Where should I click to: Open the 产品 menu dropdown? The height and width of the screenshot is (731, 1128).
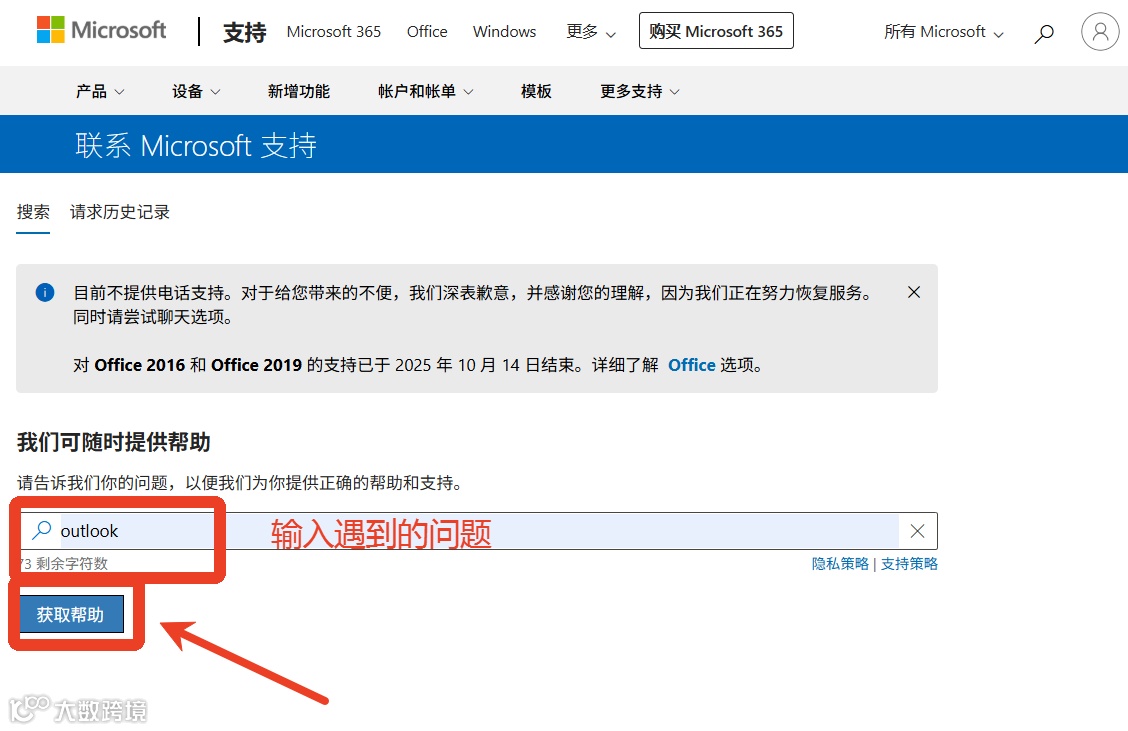coord(100,91)
